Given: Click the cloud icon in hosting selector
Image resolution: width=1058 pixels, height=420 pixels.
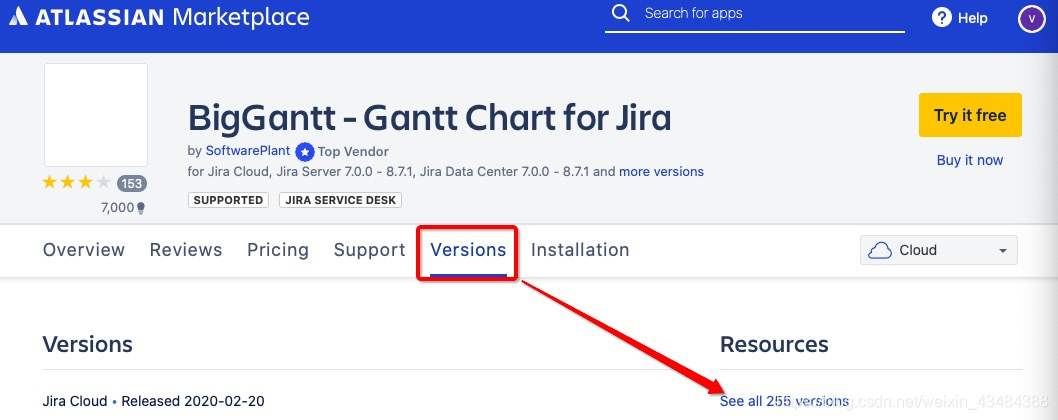Looking at the screenshot, I should pyautogui.click(x=880, y=251).
